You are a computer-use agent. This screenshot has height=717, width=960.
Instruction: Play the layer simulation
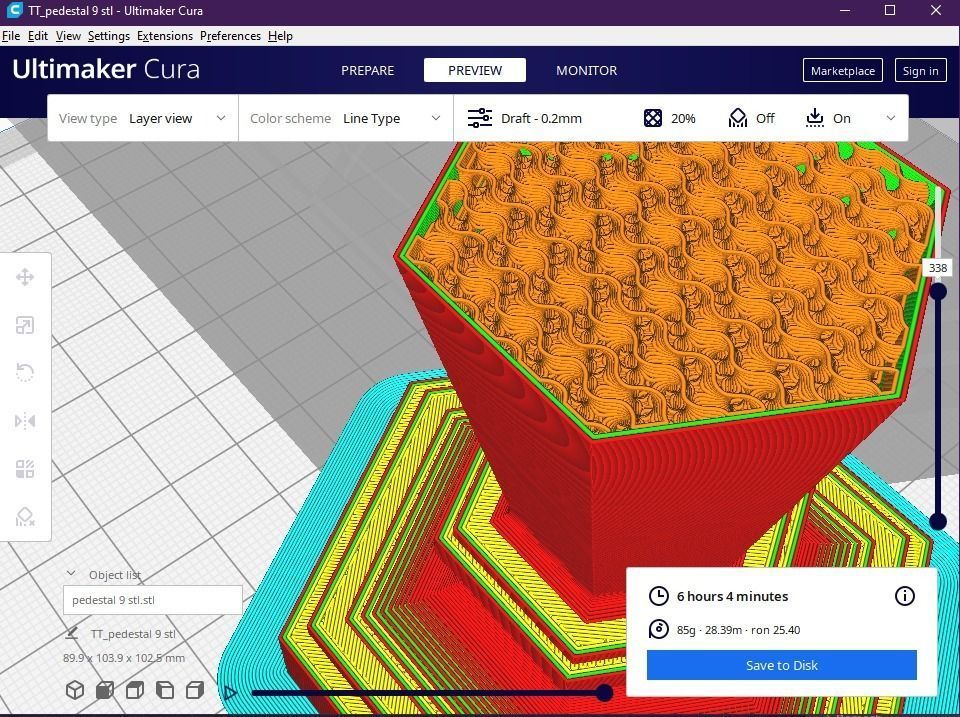tap(230, 693)
